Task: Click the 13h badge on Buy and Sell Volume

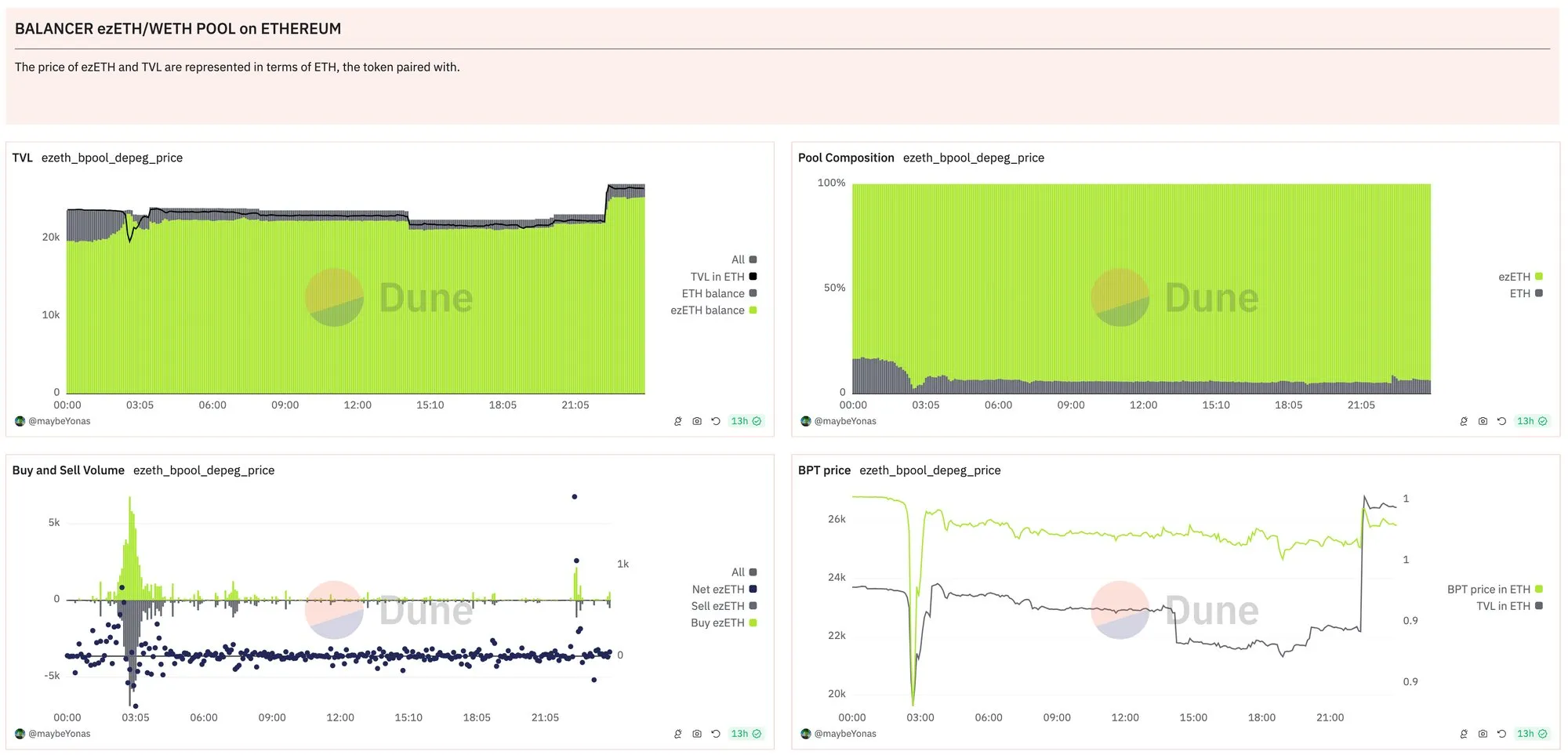Action: 746,734
